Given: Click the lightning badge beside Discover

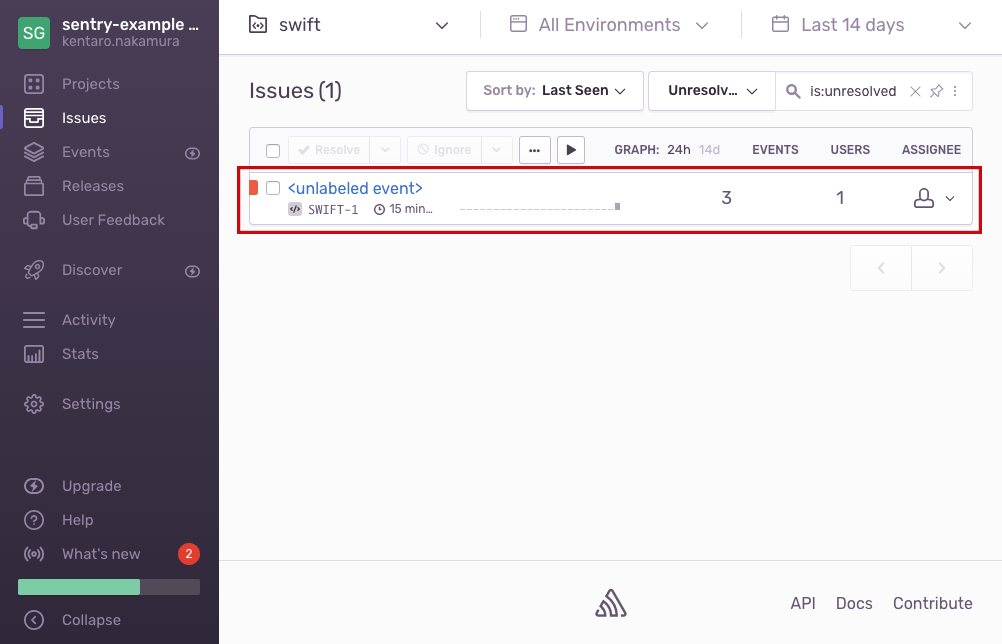Looking at the screenshot, I should 192,272.
